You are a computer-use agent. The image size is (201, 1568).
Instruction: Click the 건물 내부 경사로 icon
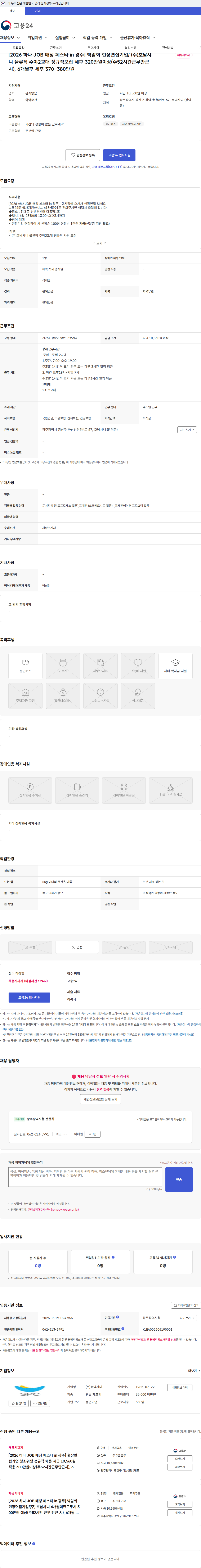[171, 791]
